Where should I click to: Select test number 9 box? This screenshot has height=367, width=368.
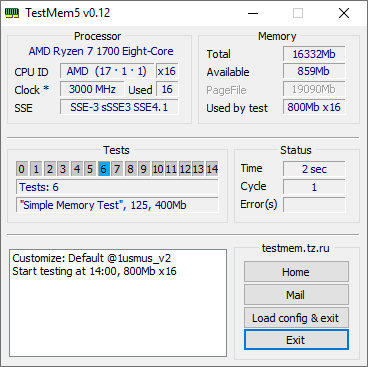tap(144, 169)
